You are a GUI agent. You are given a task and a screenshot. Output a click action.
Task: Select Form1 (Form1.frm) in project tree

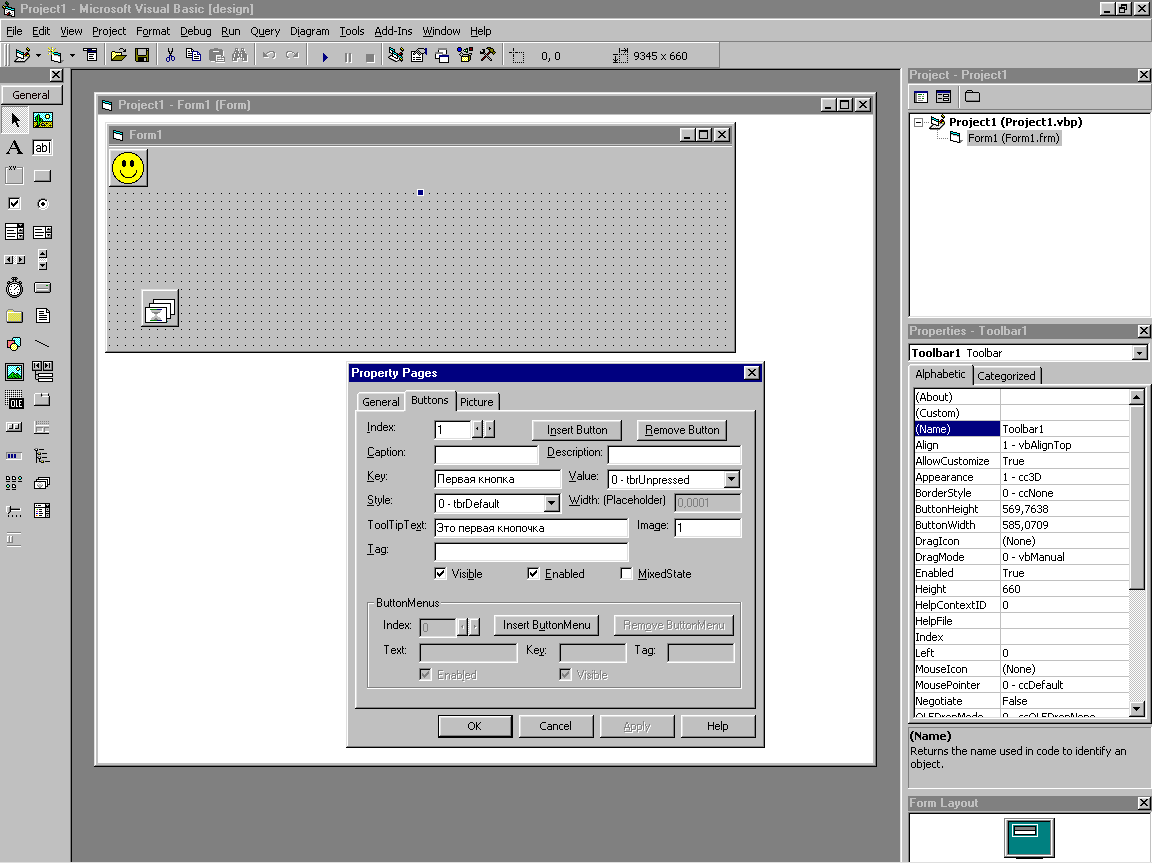(1013, 138)
